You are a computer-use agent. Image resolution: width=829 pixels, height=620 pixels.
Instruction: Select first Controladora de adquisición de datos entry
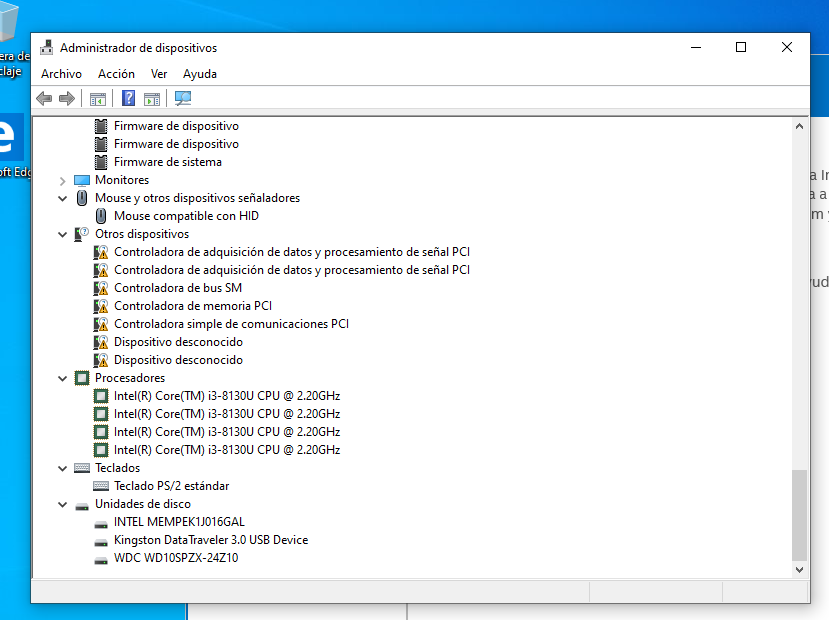[x=292, y=252]
